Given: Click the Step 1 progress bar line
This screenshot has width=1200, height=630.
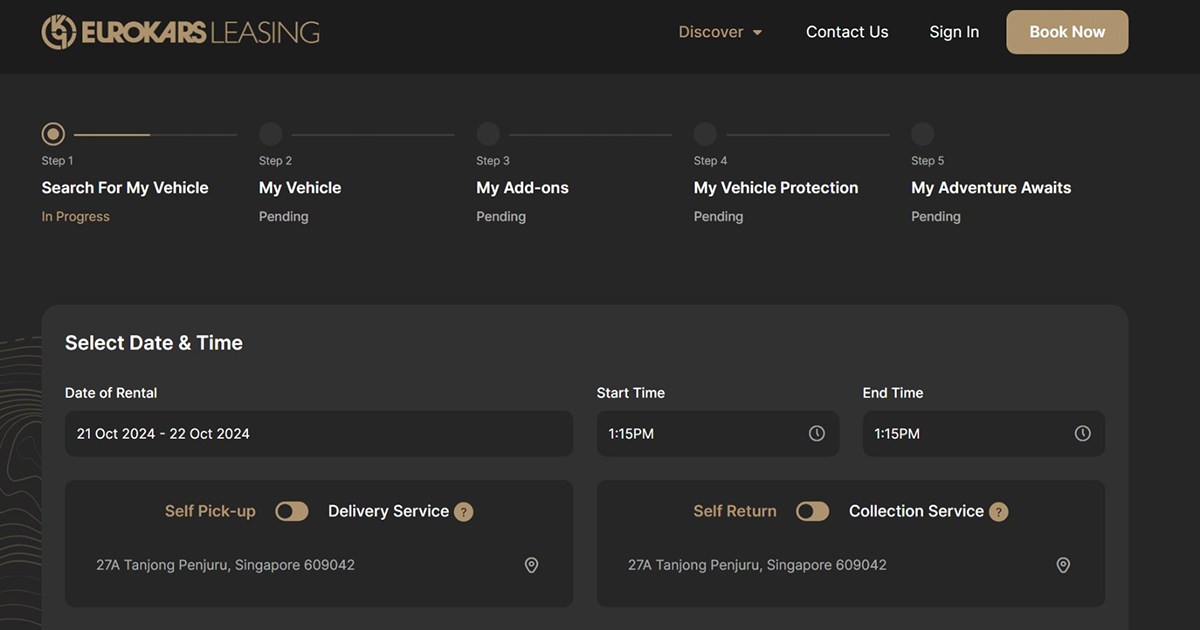Looking at the screenshot, I should tap(155, 134).
